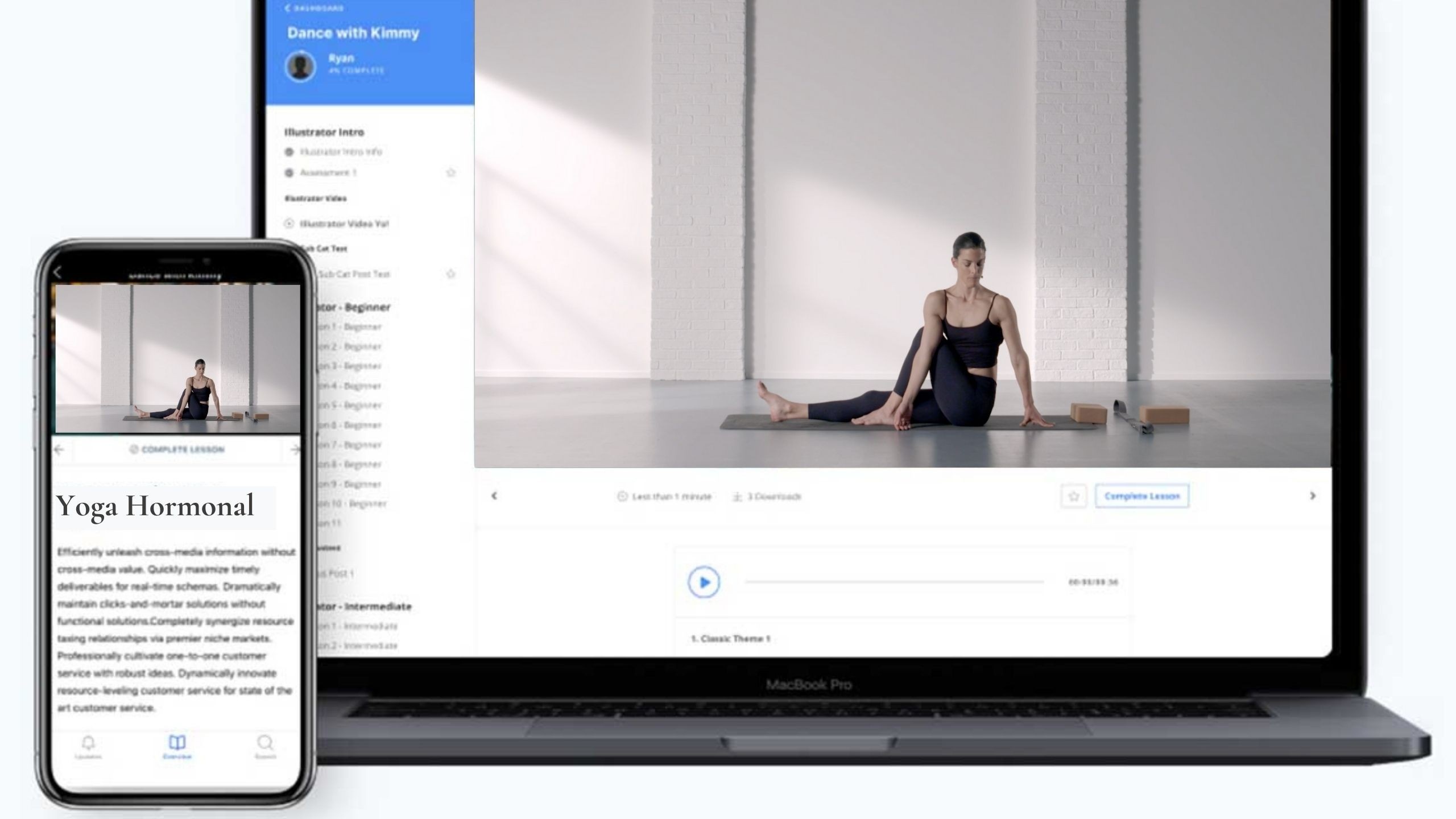Tap Complete Lesson on the phone
1456x819 pixels.
(177, 449)
